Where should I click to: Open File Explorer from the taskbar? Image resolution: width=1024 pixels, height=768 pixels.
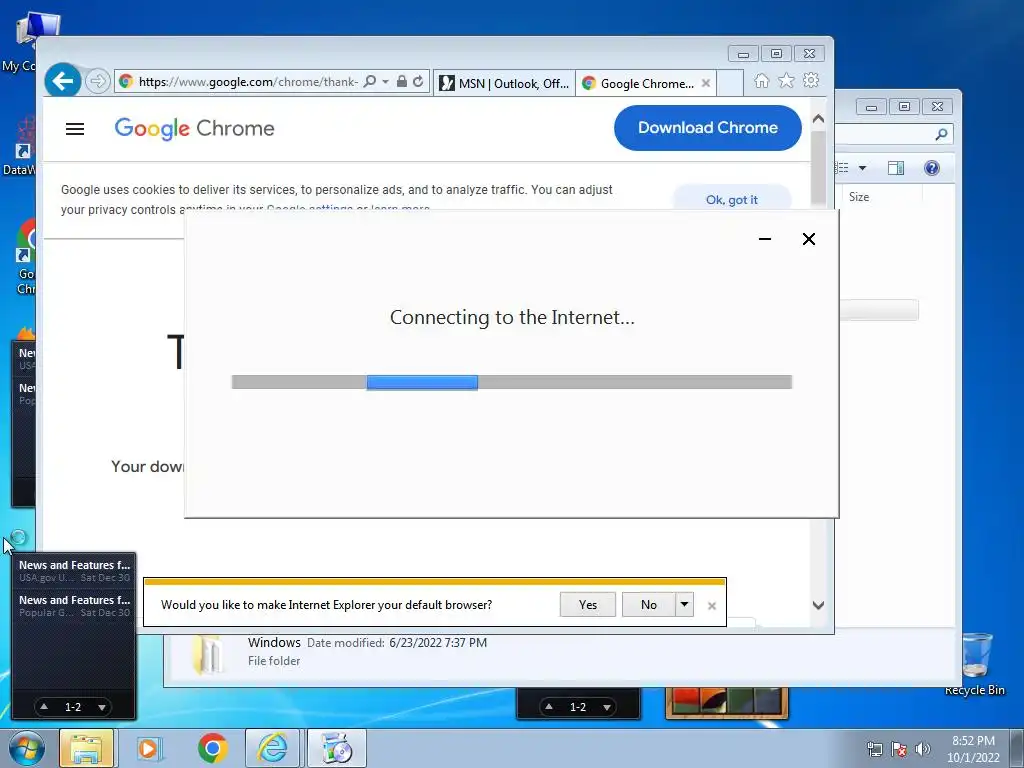pyautogui.click(x=86, y=748)
